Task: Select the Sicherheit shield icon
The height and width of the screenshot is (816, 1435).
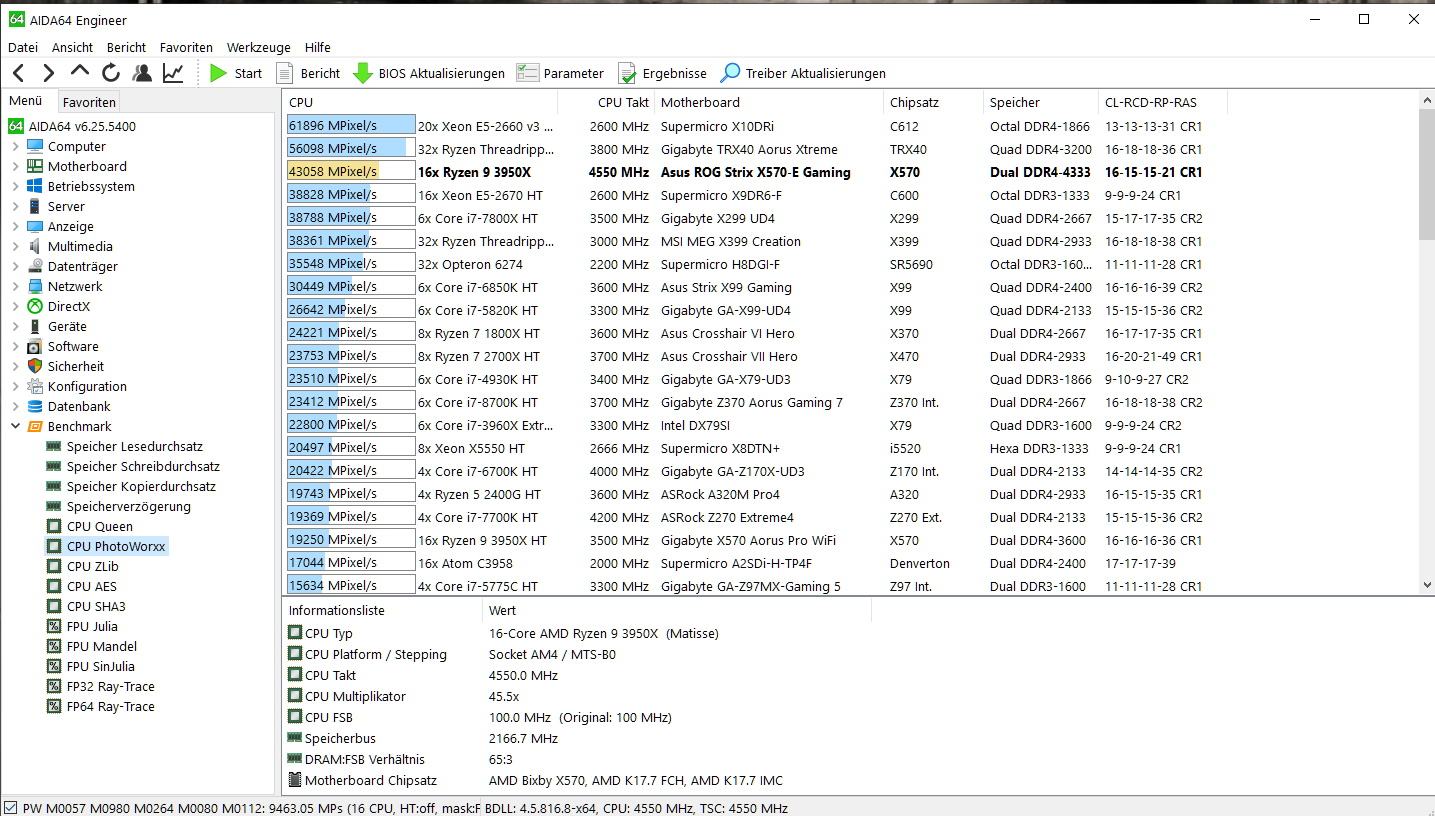Action: (35, 366)
